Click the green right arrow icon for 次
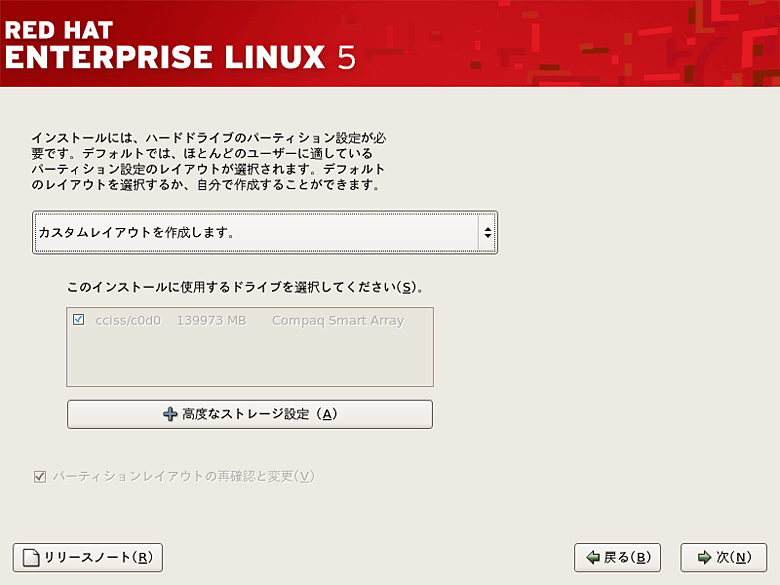The width and height of the screenshot is (780, 585). coord(704,558)
